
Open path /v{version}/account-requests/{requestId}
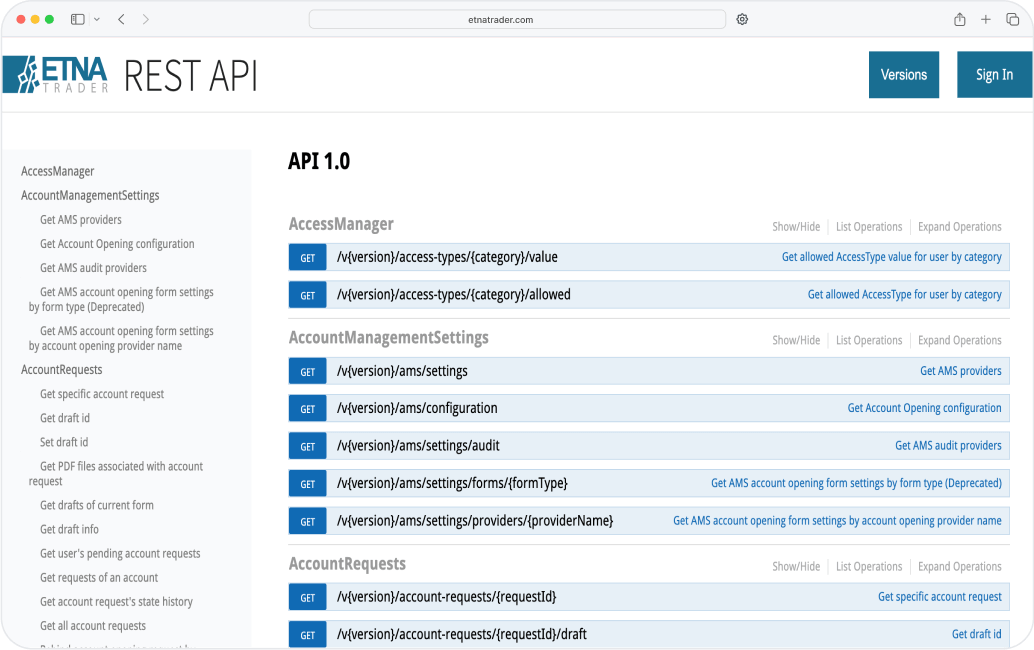pos(446,597)
